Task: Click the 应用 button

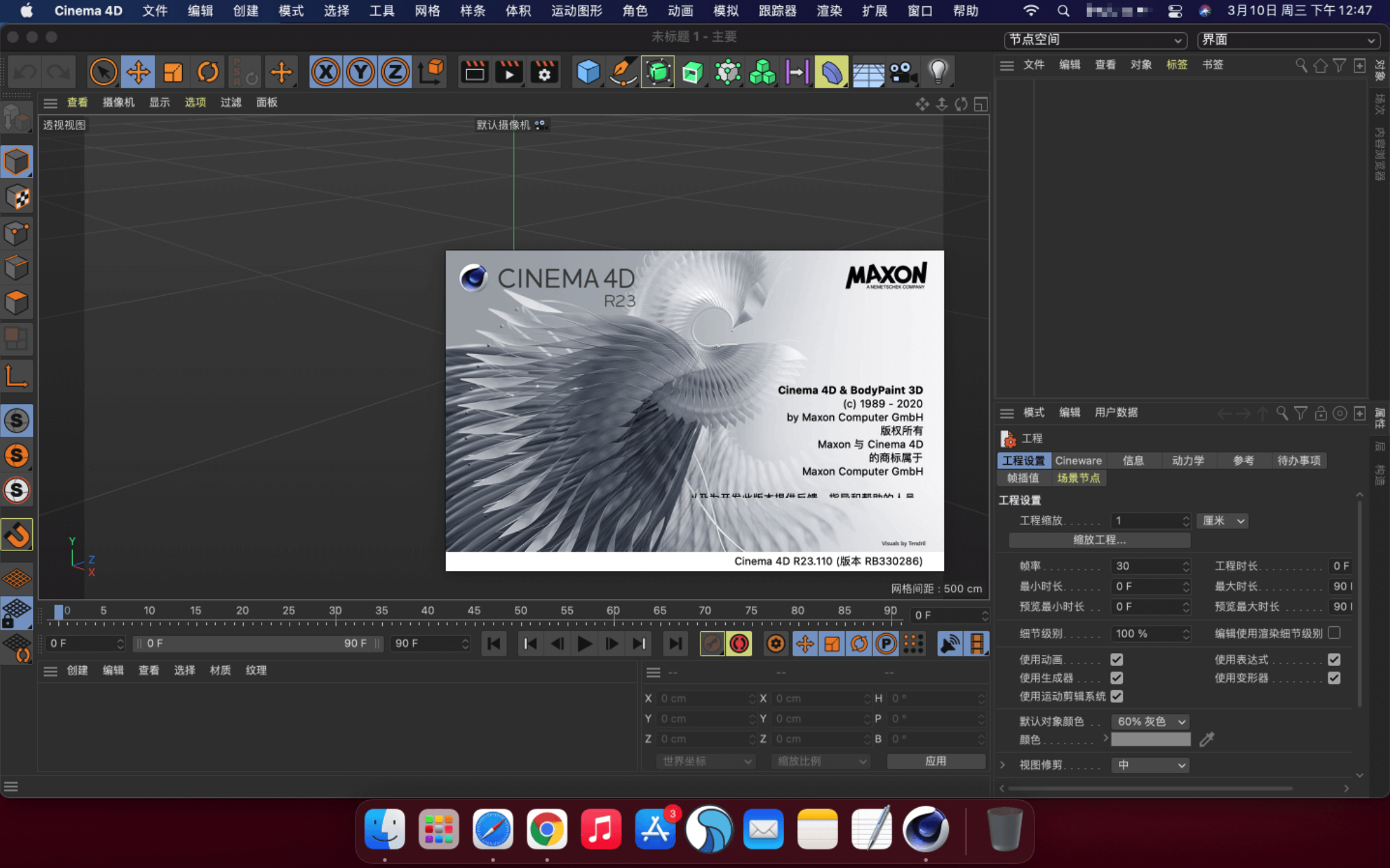Action: (x=935, y=761)
